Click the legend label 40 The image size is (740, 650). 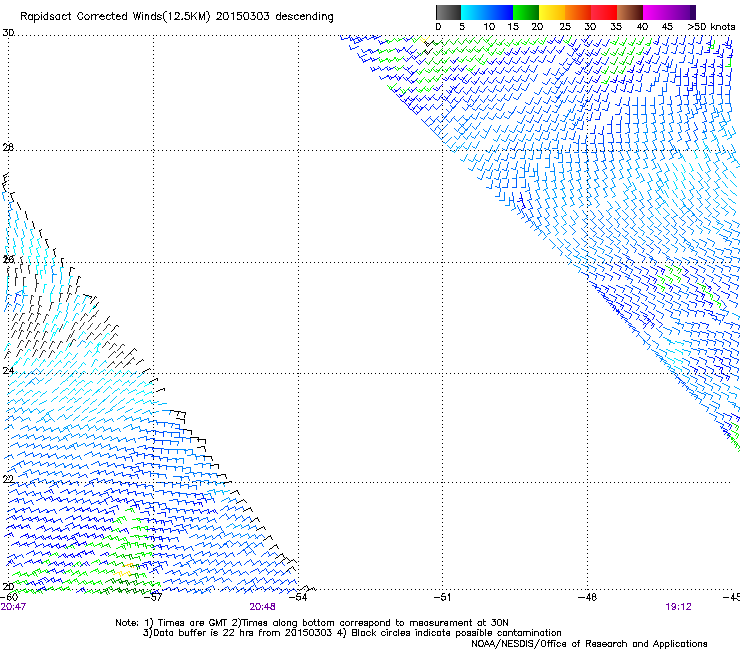[642, 27]
